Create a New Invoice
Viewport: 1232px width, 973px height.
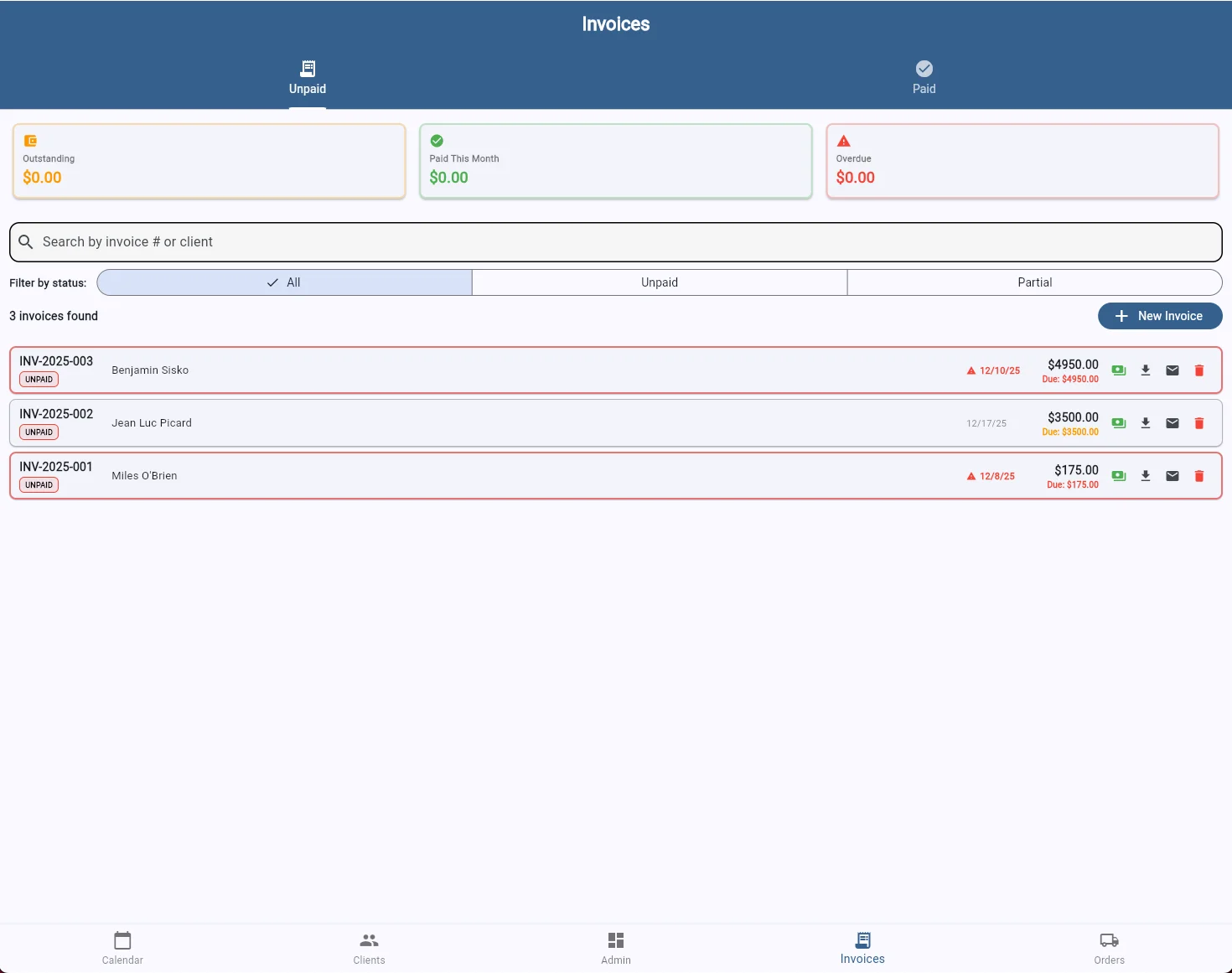pos(1160,316)
